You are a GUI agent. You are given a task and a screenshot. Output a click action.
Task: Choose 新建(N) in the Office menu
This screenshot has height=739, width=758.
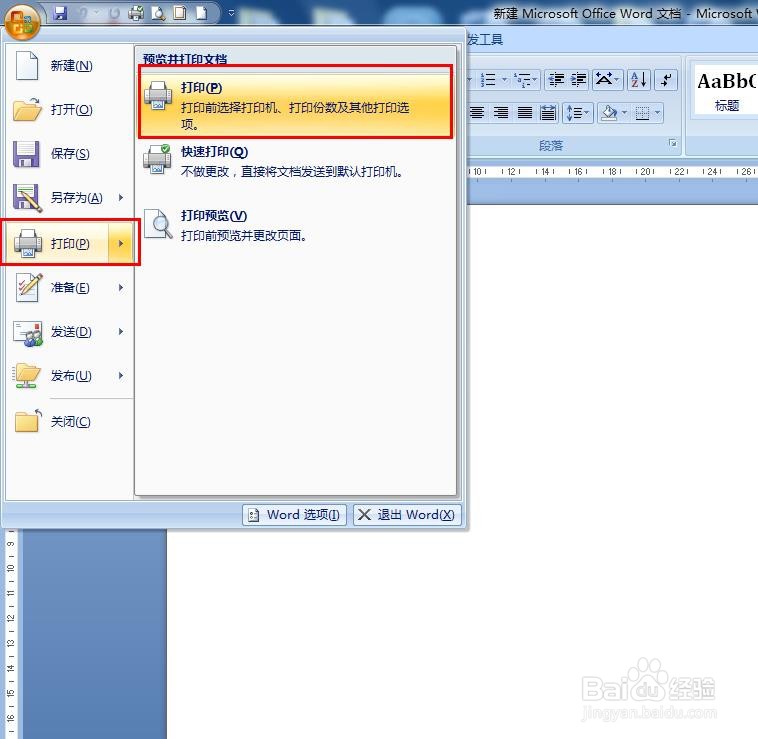click(69, 66)
